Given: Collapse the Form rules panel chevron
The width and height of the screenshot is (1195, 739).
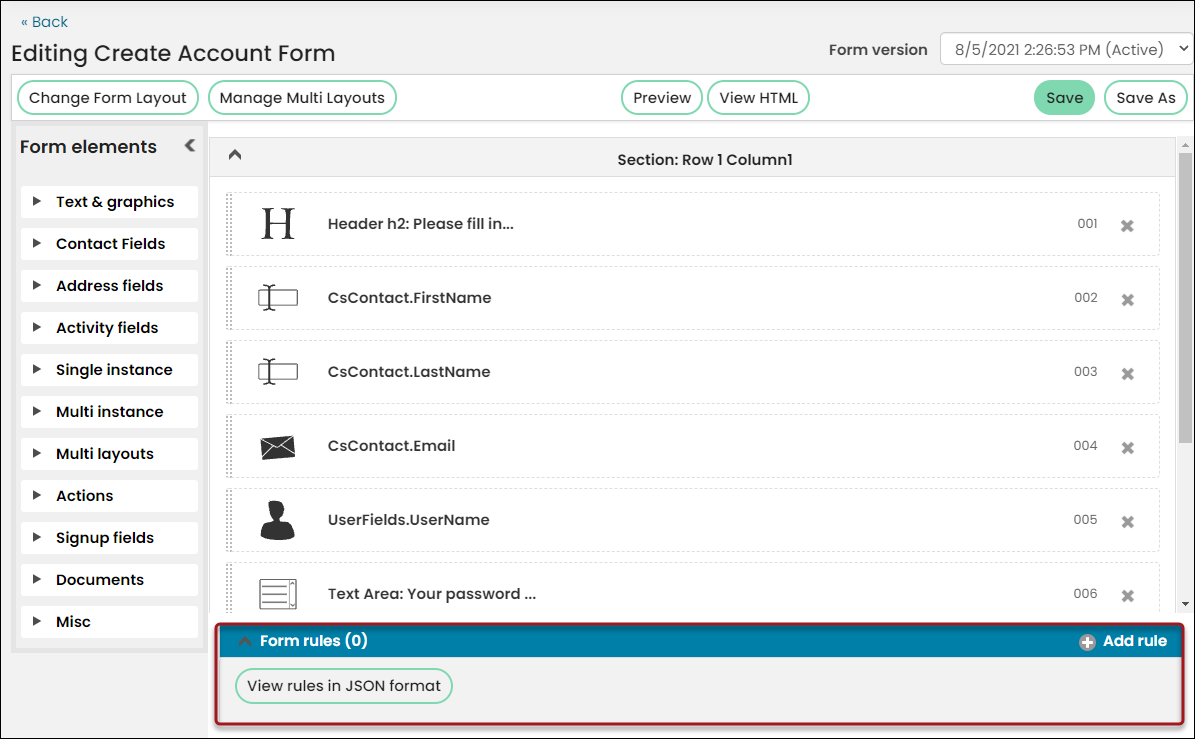Looking at the screenshot, I should pyautogui.click(x=245, y=641).
